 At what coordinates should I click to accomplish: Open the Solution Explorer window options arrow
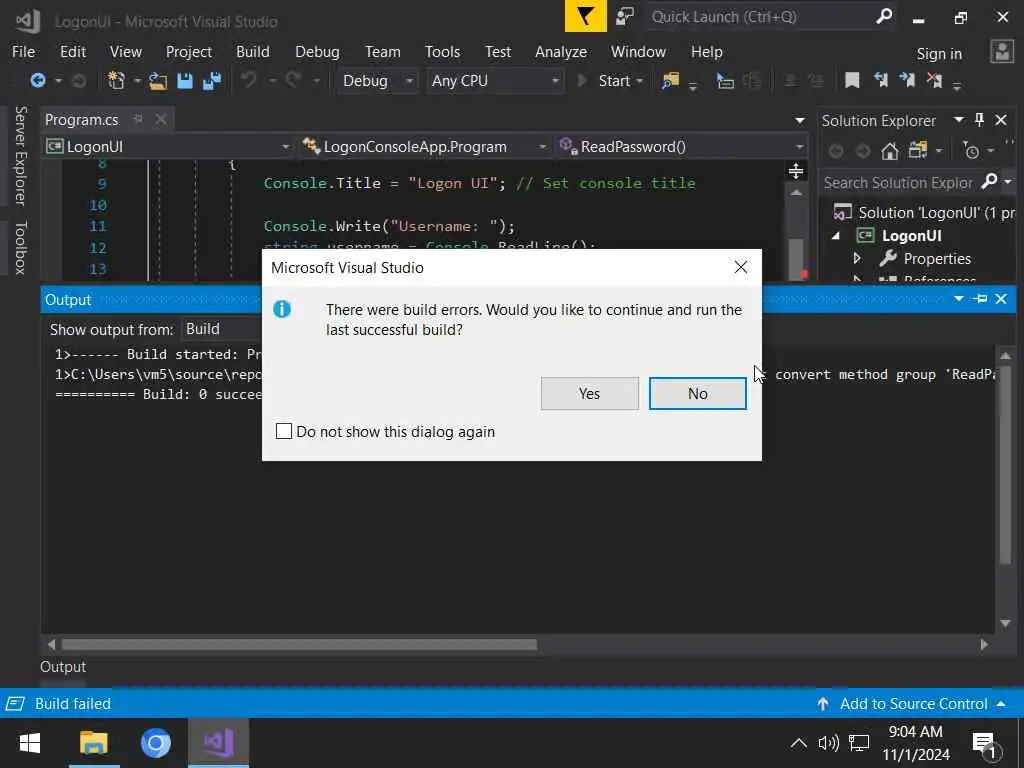(x=958, y=120)
